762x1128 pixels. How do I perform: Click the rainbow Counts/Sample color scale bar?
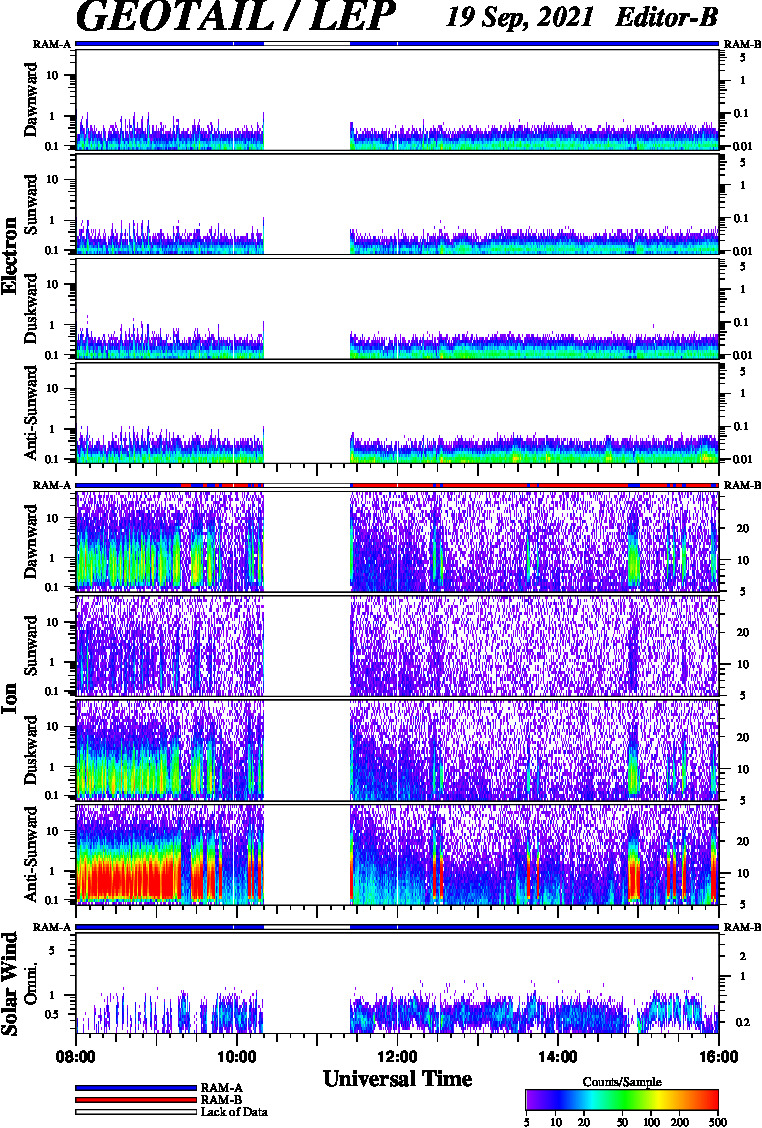point(622,1100)
